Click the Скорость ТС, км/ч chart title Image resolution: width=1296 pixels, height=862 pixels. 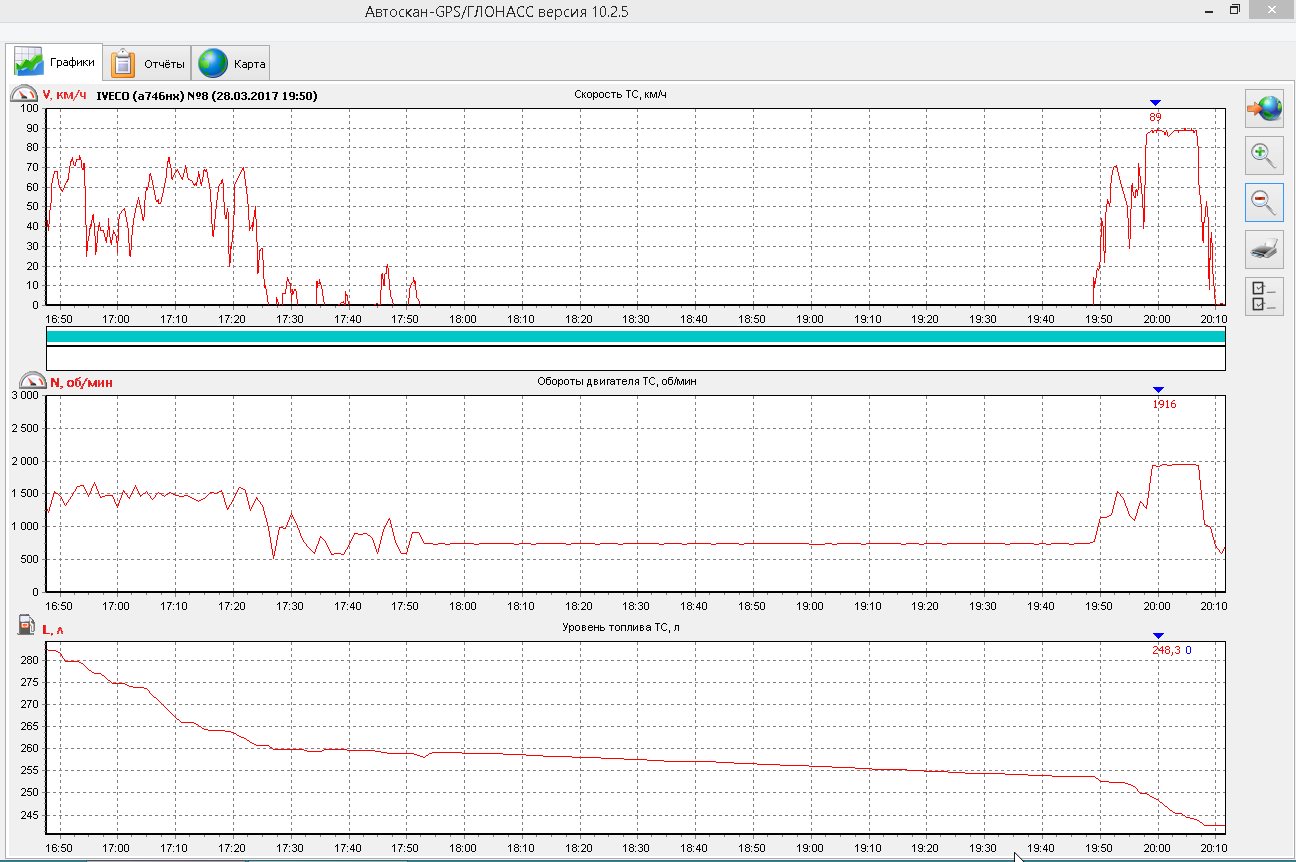point(620,94)
